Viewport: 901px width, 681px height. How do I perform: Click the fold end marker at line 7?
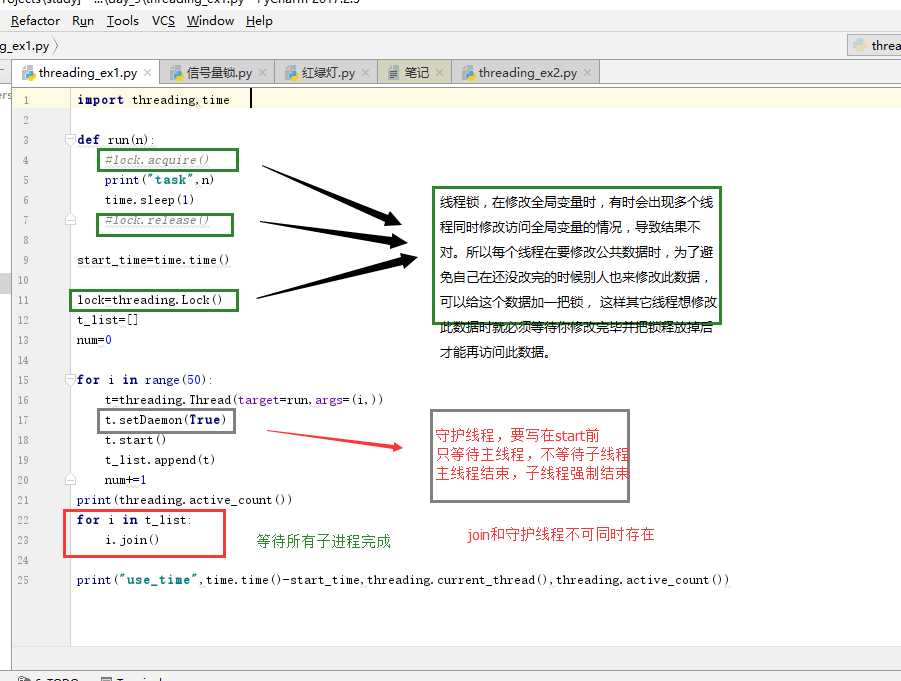[x=70, y=220]
